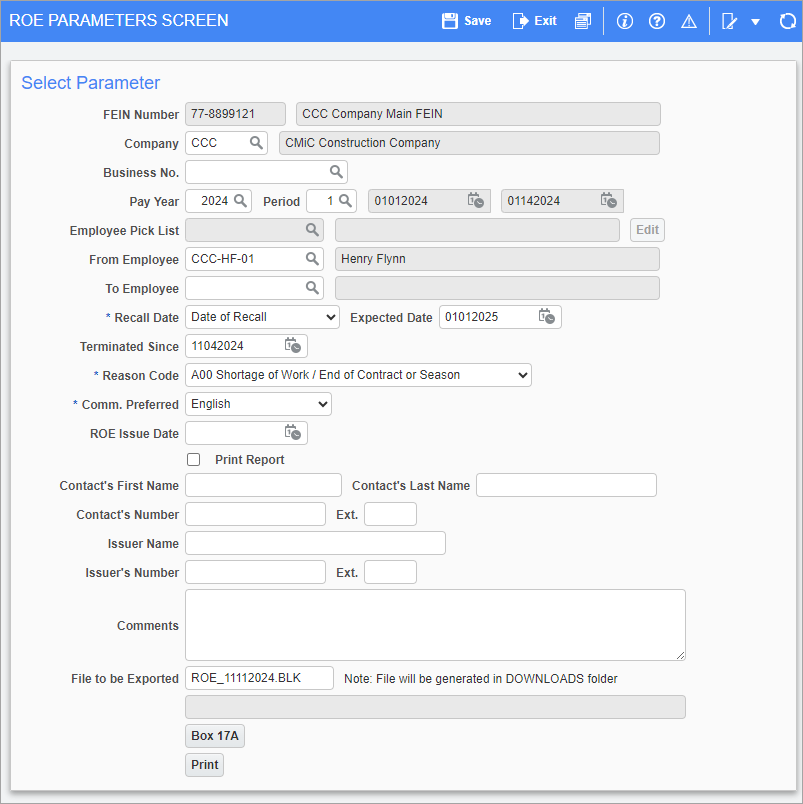This screenshot has height=804, width=803.
Task: Open the Company lookup magnifier
Action: click(x=257, y=143)
